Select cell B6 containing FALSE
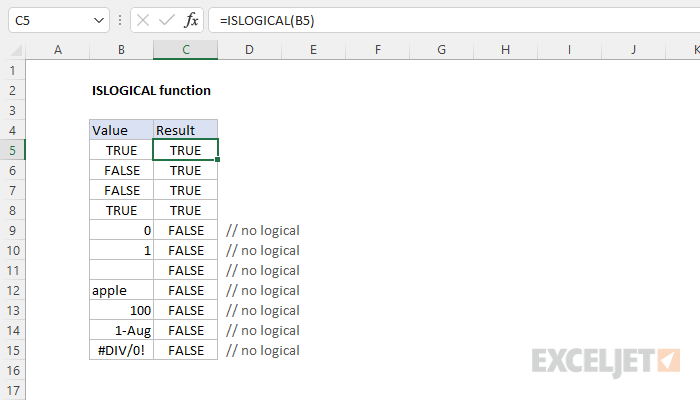 coord(121,171)
